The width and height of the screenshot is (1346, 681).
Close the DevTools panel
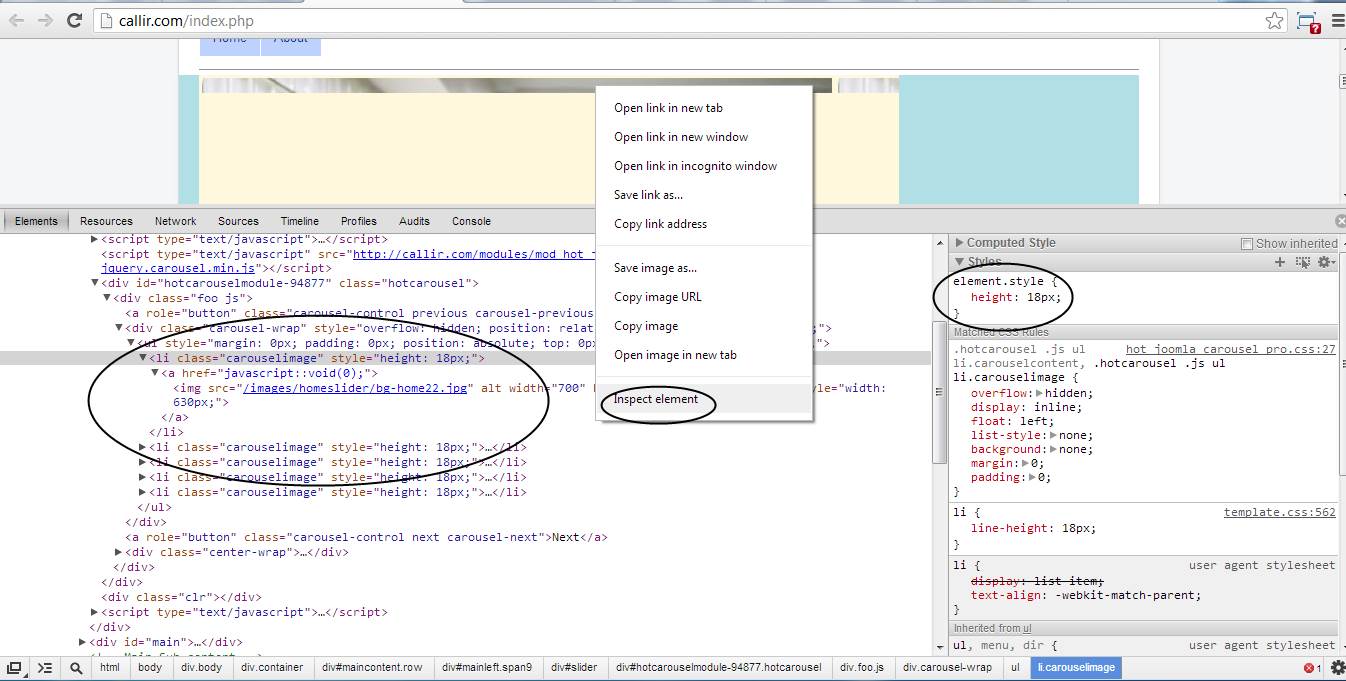(x=1340, y=221)
